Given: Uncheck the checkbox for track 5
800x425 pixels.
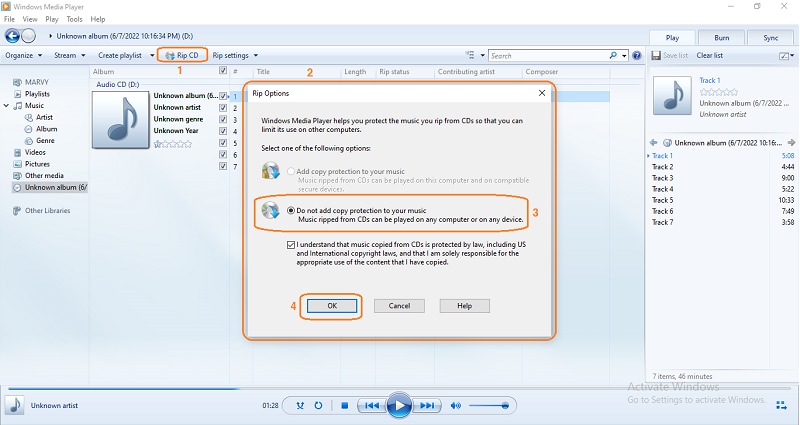Looking at the screenshot, I should click(223, 143).
